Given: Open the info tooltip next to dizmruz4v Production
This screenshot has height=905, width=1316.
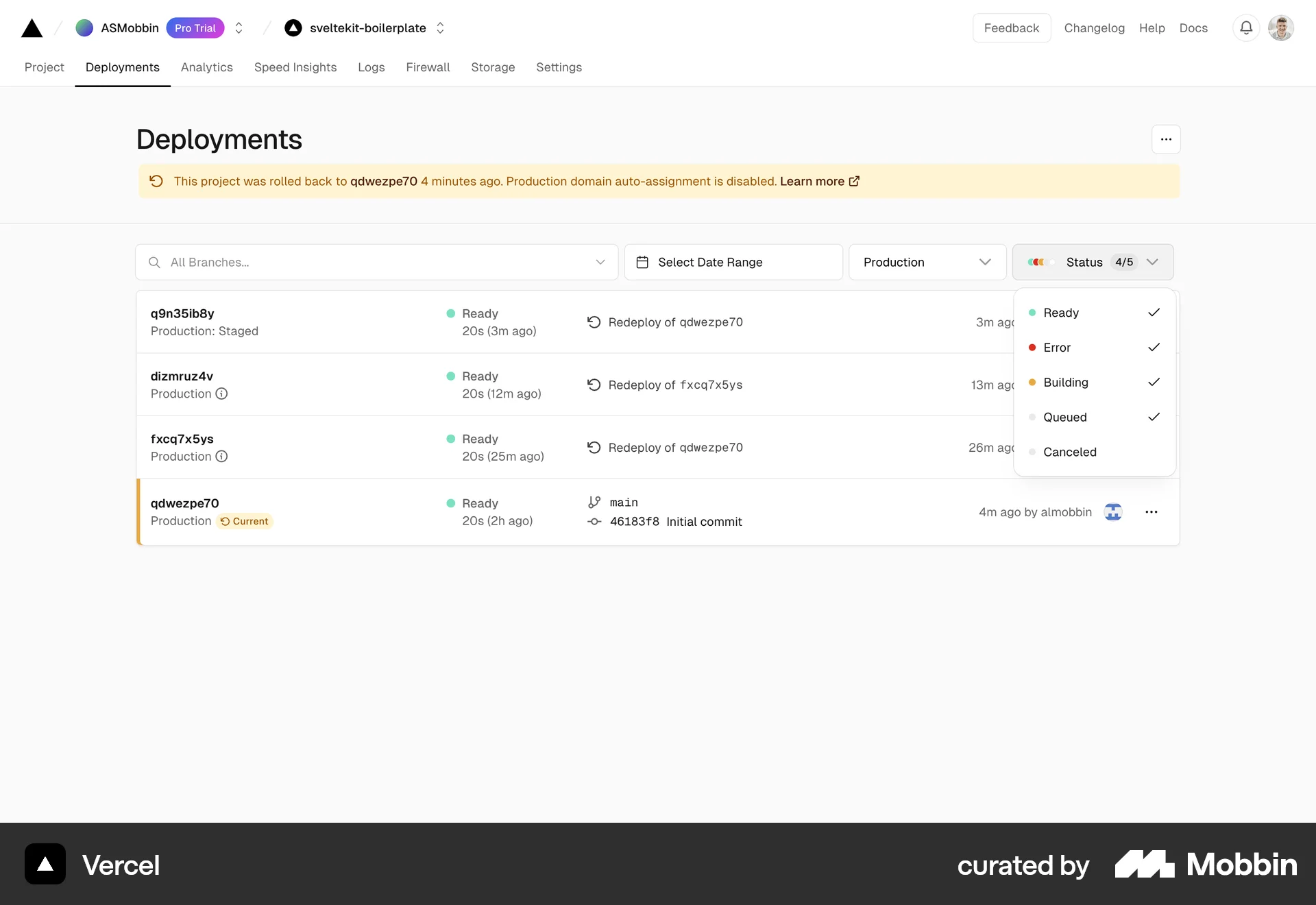Looking at the screenshot, I should pos(221,394).
